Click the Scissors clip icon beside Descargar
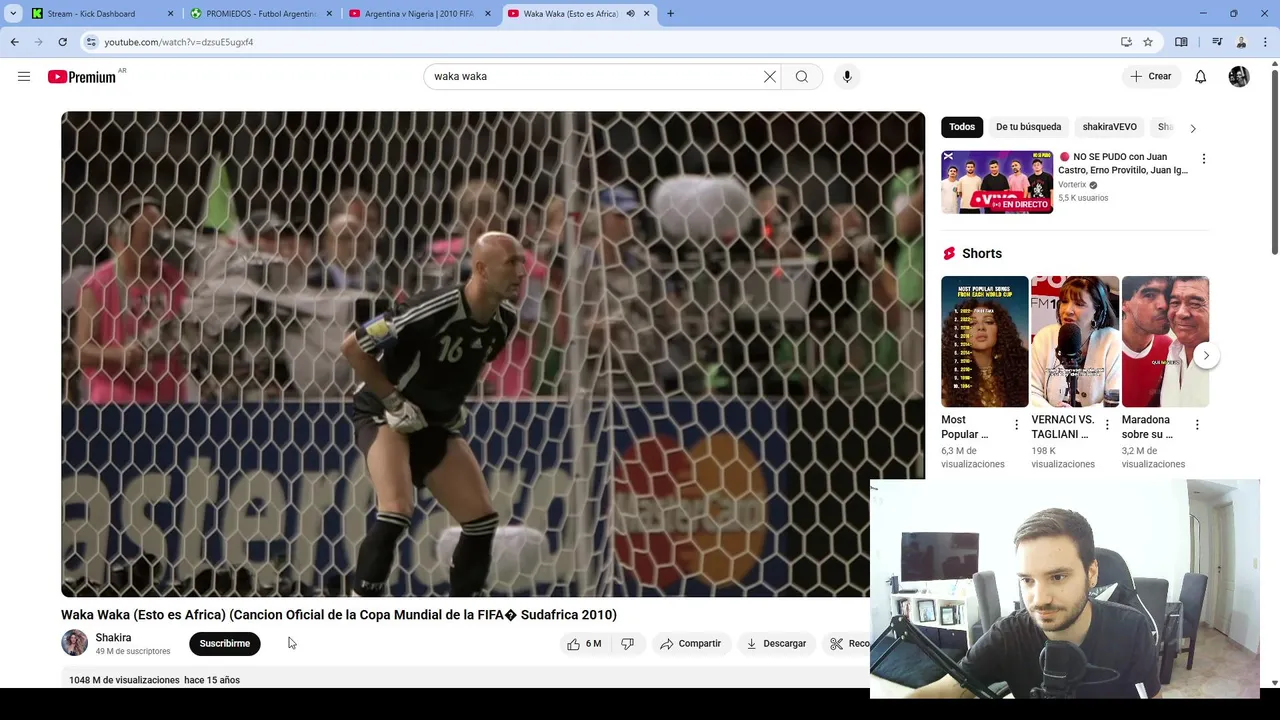 click(x=837, y=644)
